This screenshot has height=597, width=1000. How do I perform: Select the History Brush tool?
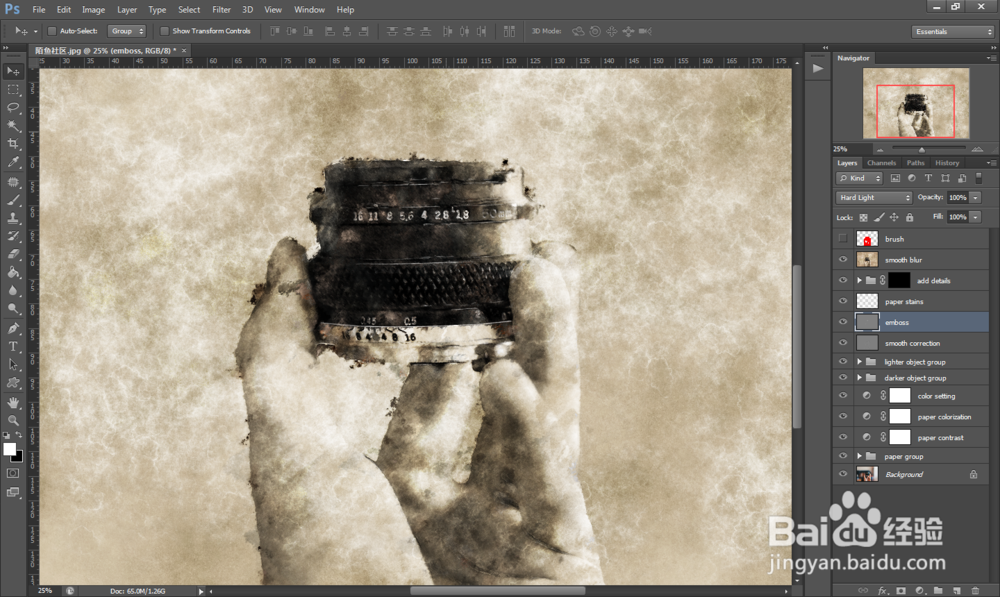pos(13,236)
